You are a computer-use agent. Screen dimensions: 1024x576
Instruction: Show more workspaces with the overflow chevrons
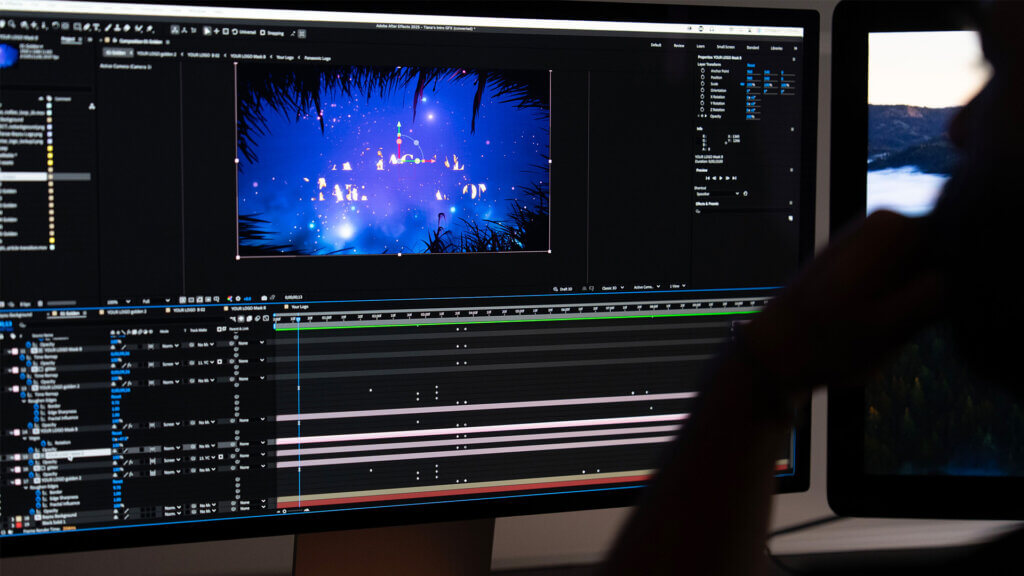tap(795, 48)
